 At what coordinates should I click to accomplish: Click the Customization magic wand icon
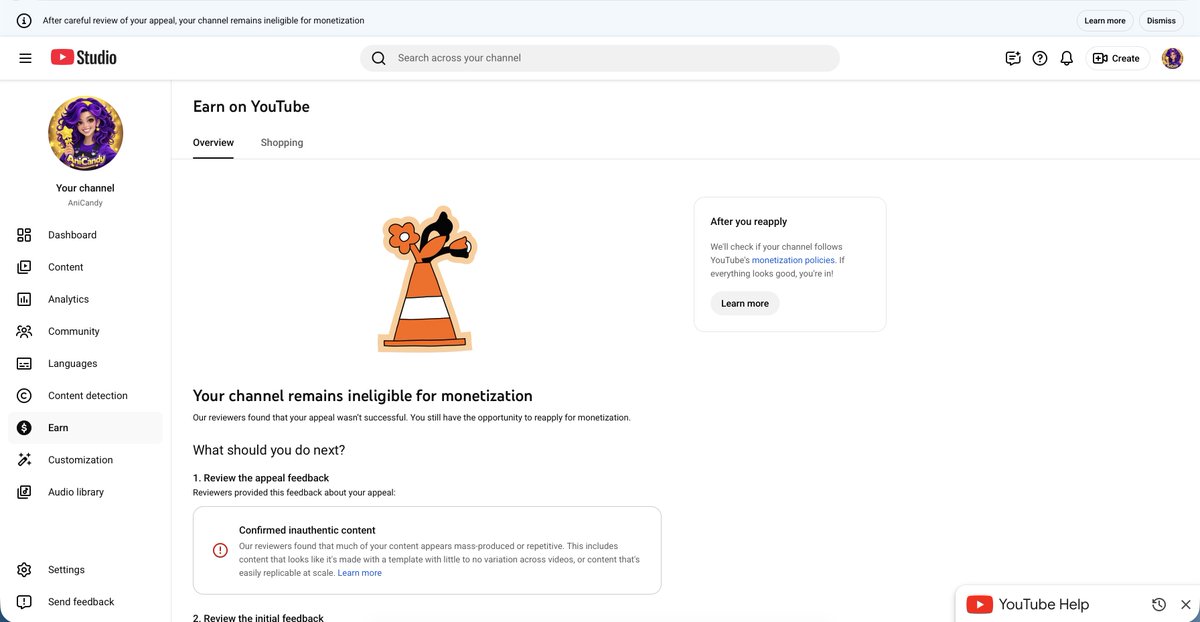click(24, 460)
